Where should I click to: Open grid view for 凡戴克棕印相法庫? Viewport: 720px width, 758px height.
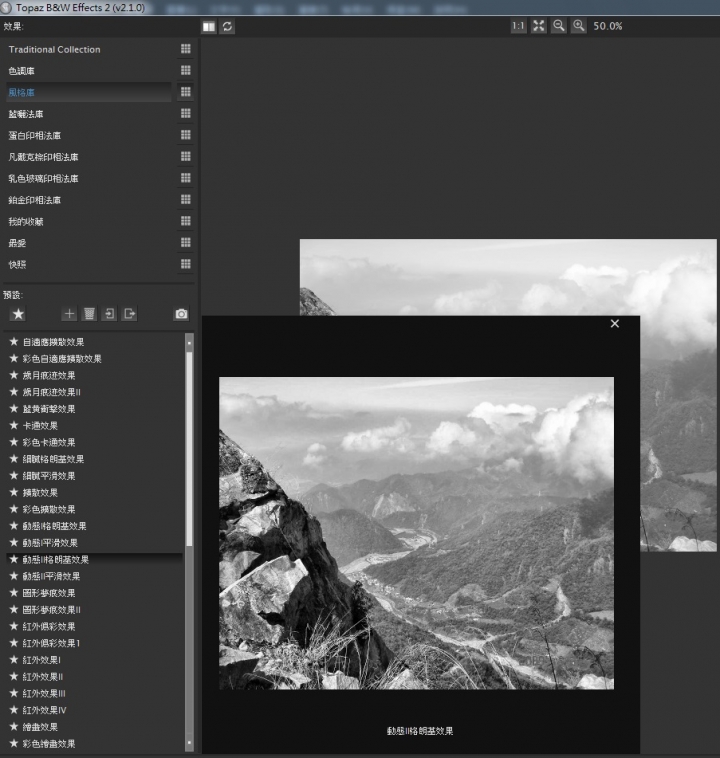pos(186,157)
